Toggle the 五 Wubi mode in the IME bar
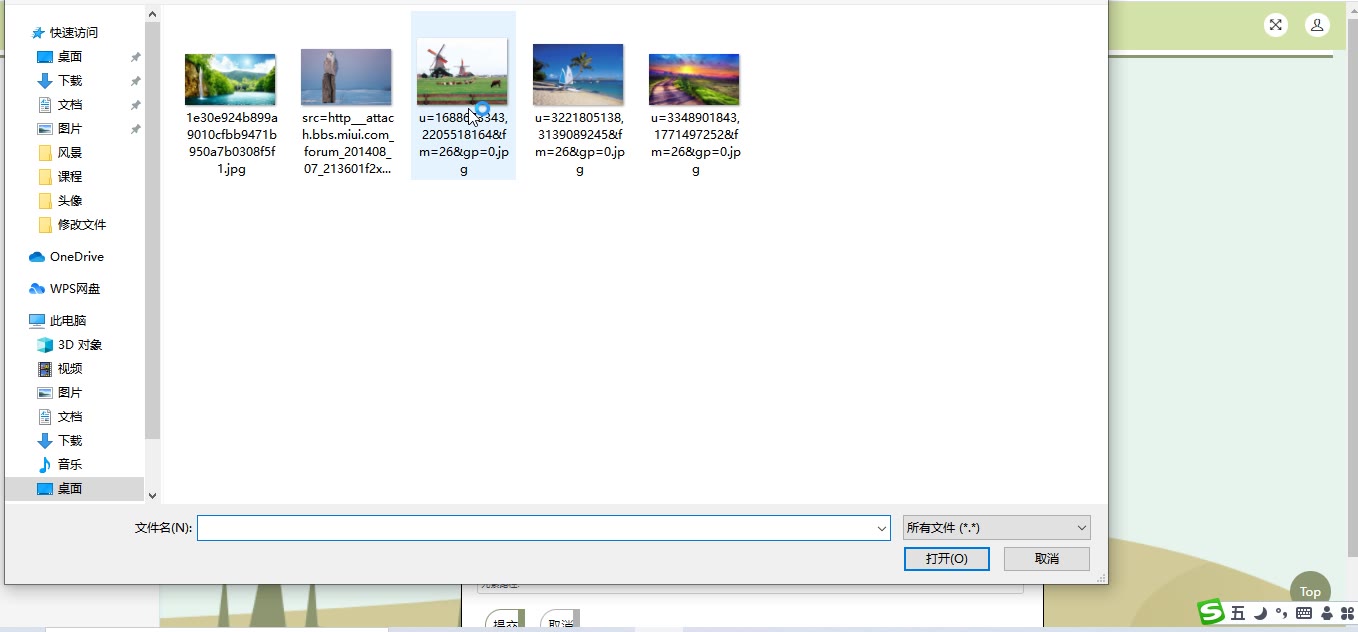The width and height of the screenshot is (1358, 632). 1238,613
